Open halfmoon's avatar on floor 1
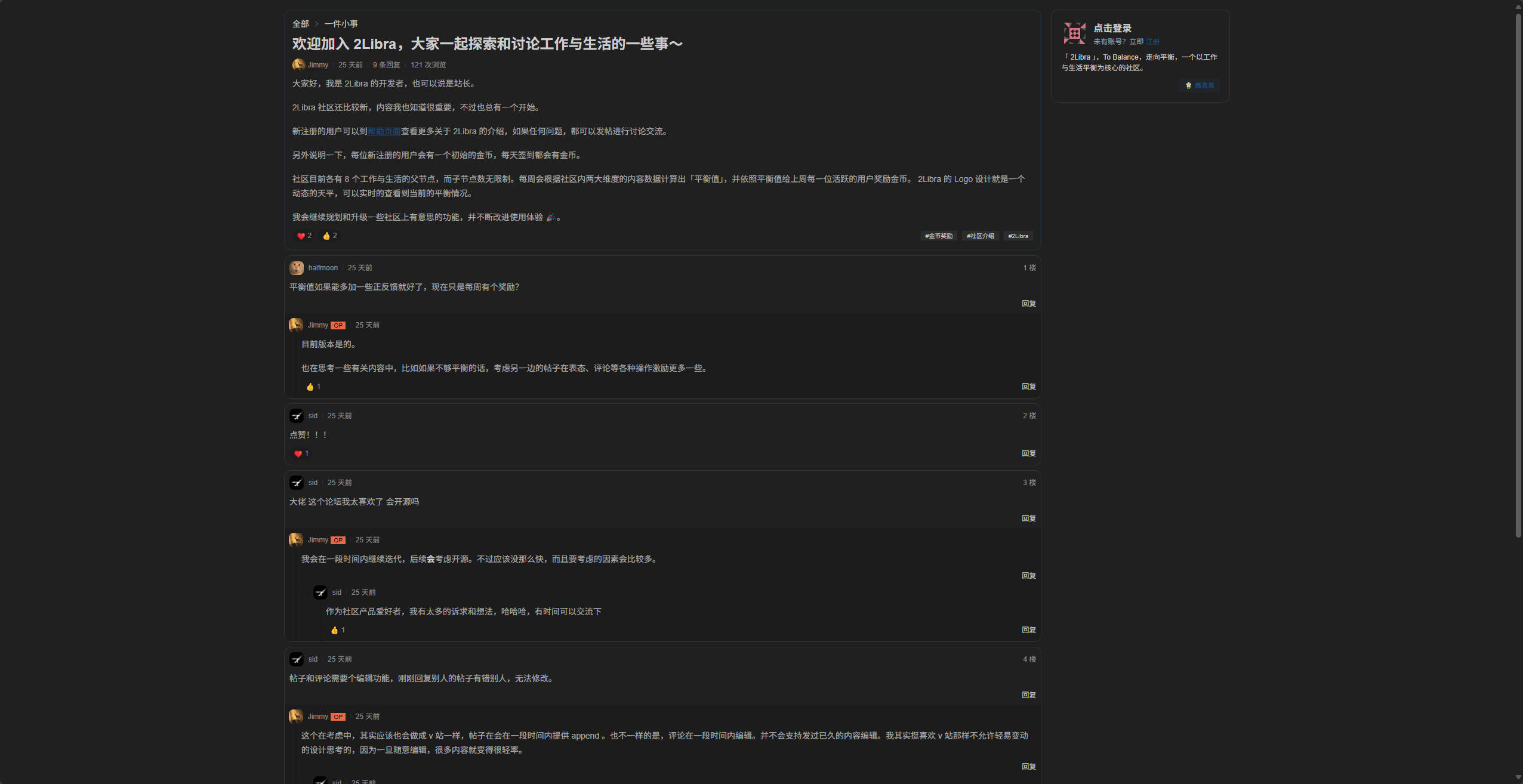 (x=297, y=268)
